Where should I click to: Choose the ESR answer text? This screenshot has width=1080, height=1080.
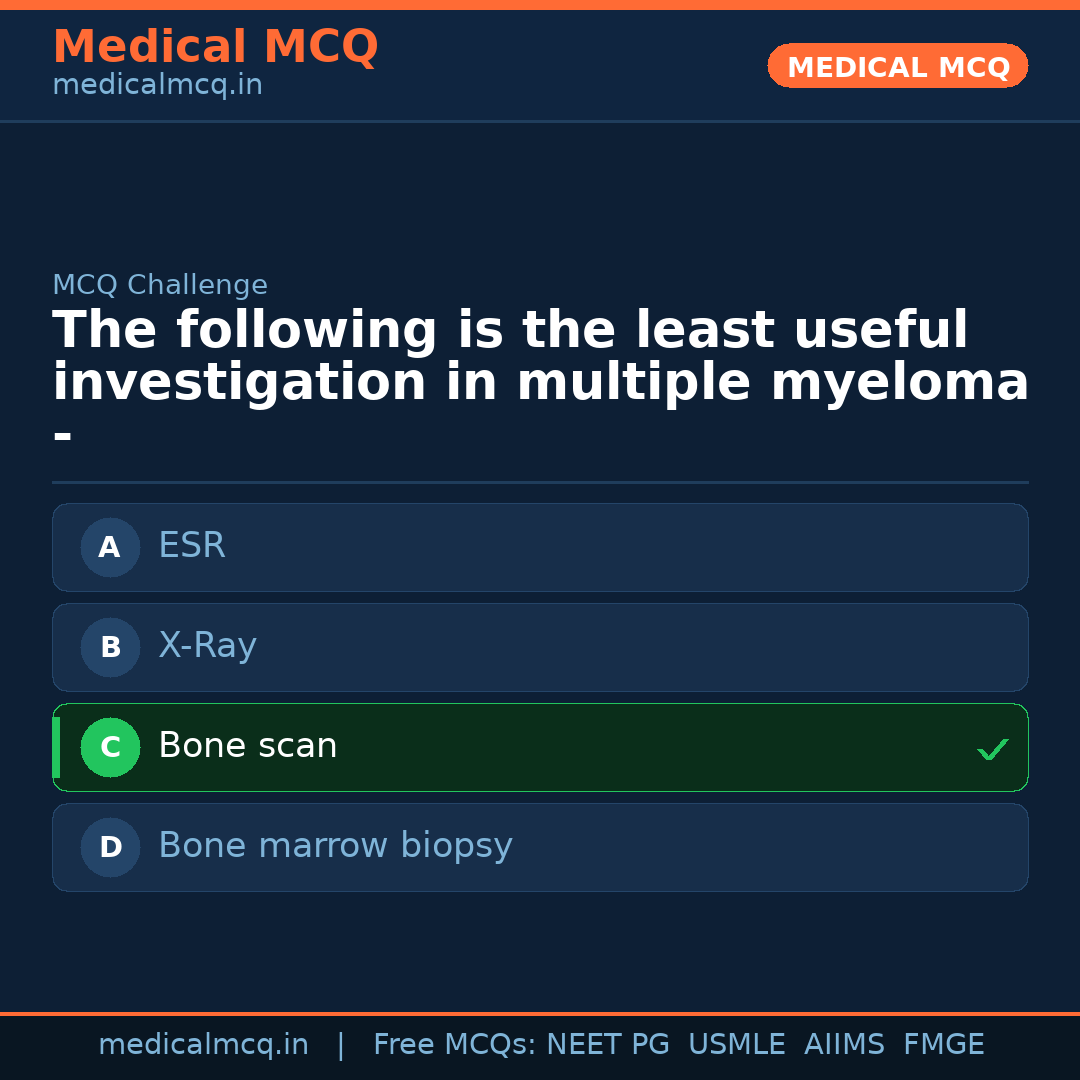coord(192,546)
